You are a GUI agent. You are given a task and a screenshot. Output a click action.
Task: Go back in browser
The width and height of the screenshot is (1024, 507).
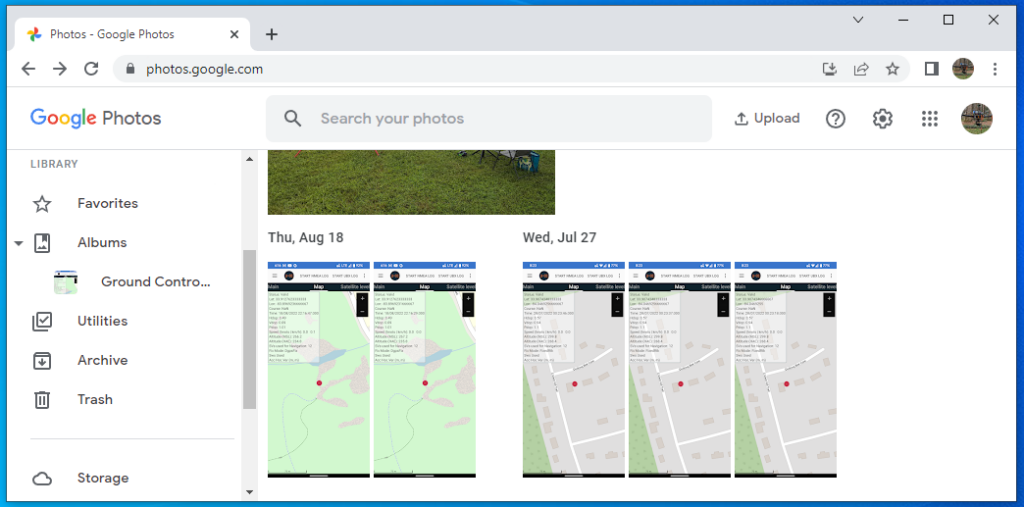click(28, 69)
